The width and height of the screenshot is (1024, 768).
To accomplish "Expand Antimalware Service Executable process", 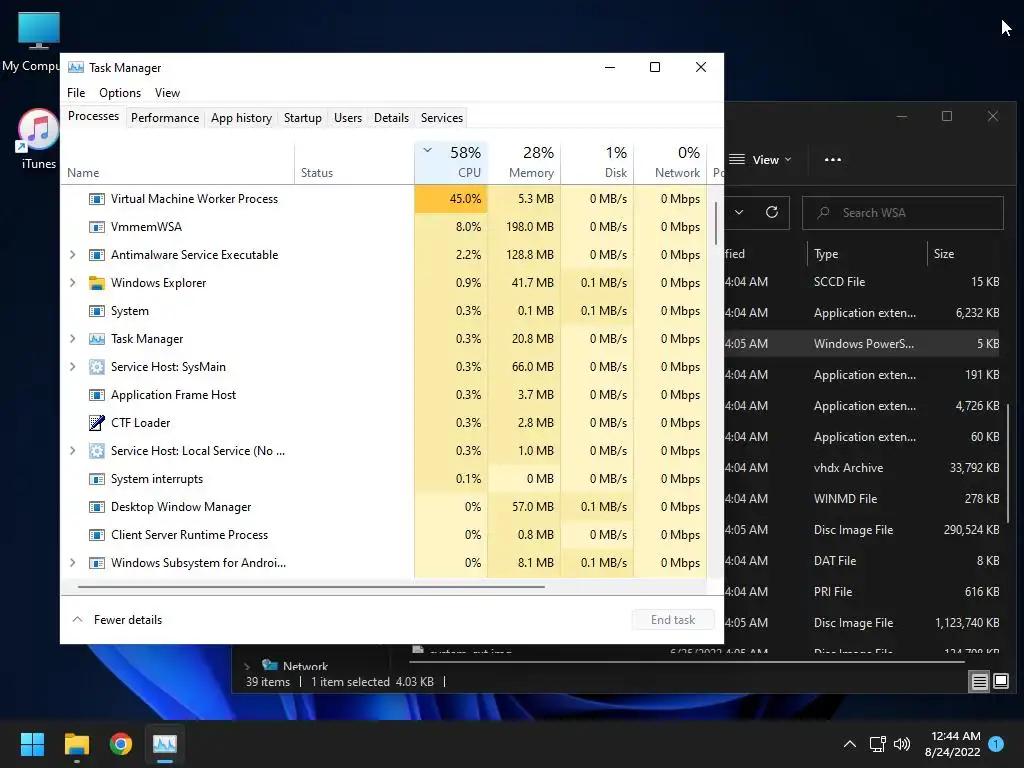I will [x=72, y=255].
